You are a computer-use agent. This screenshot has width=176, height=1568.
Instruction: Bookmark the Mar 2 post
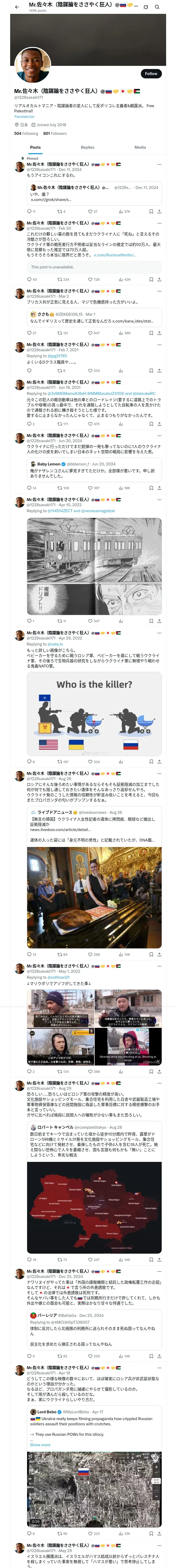click(150, 333)
